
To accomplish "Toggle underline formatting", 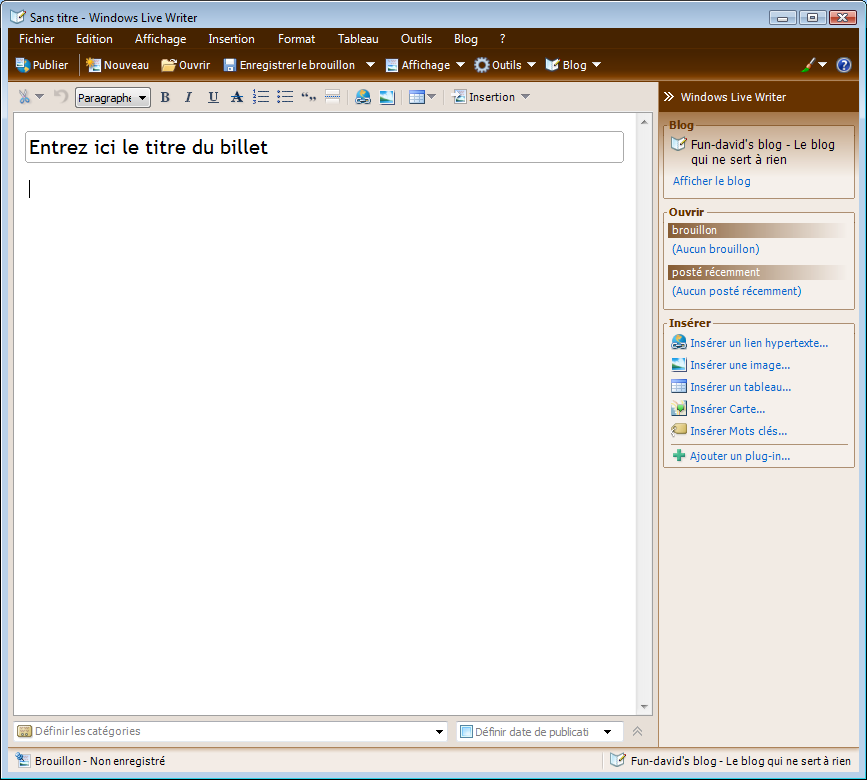I will [212, 97].
